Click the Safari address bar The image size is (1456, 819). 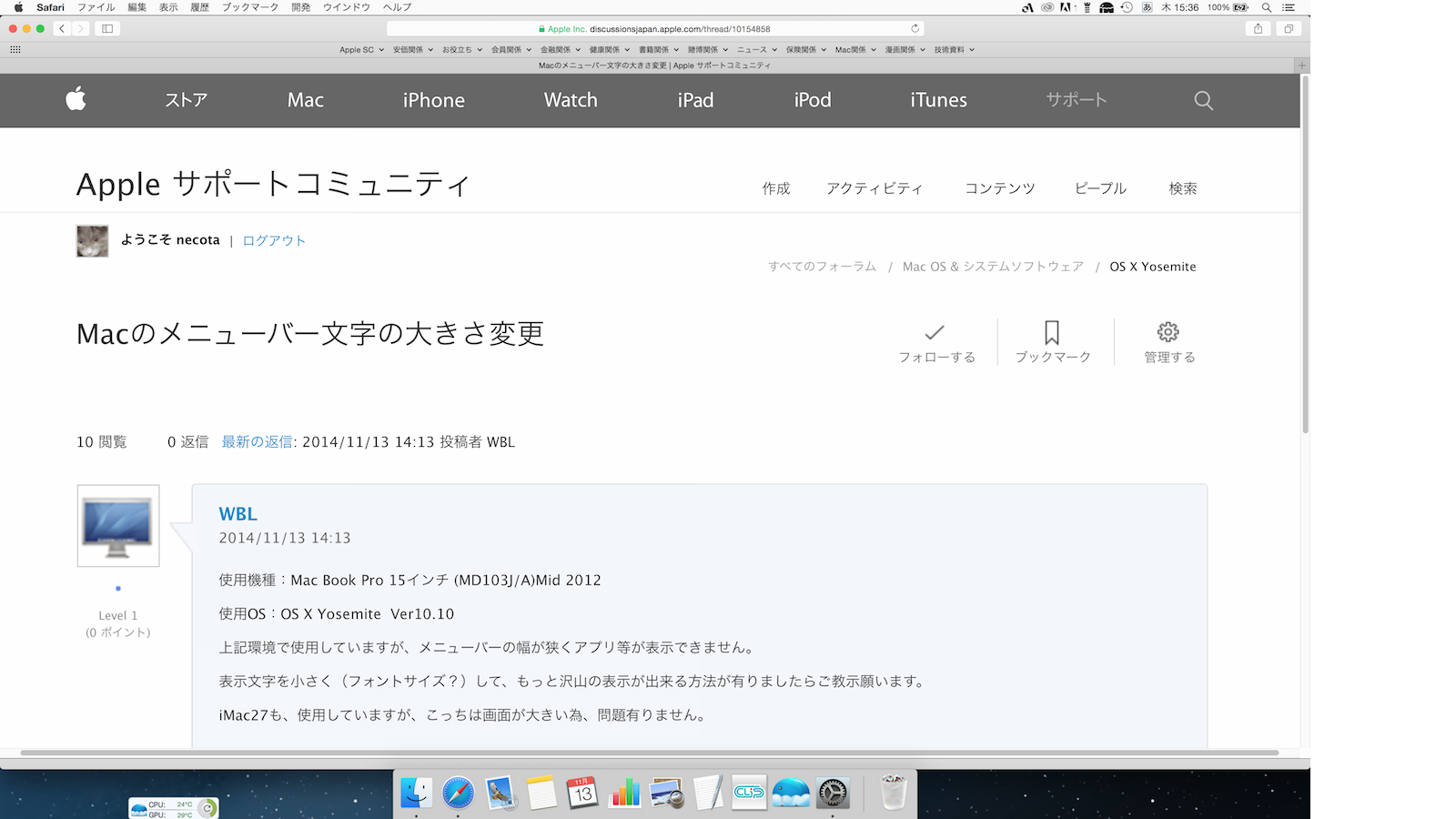[x=655, y=28]
